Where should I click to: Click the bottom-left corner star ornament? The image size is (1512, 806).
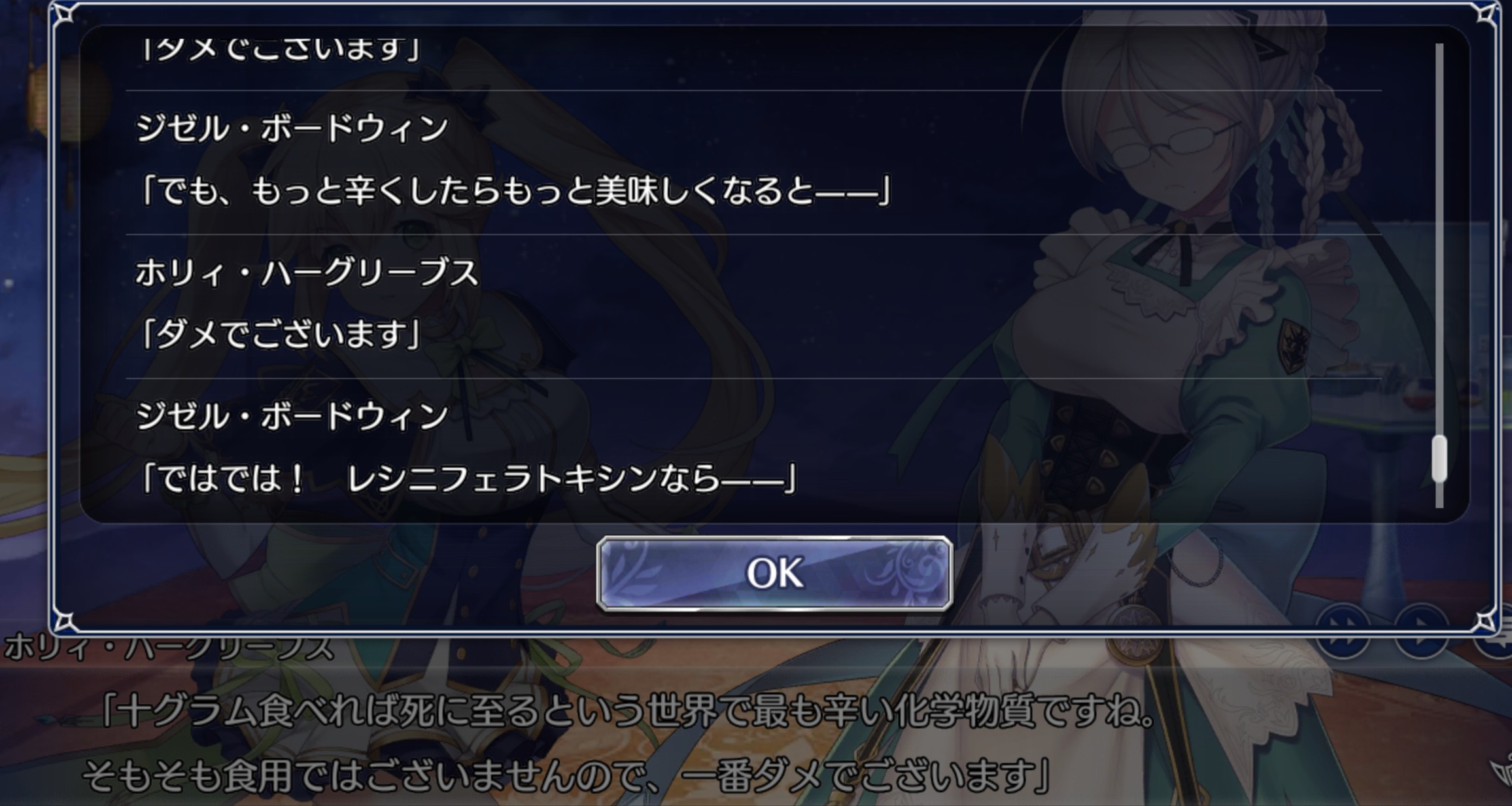tap(64, 621)
